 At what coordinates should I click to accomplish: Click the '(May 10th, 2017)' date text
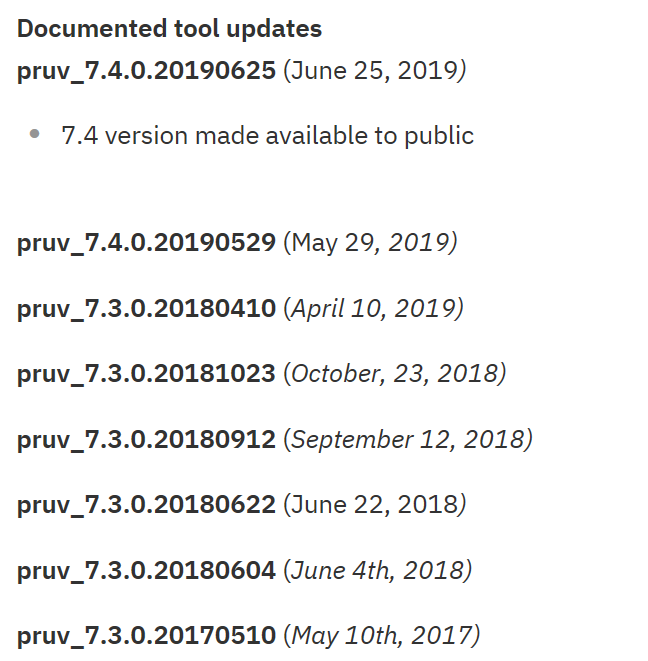(x=382, y=635)
